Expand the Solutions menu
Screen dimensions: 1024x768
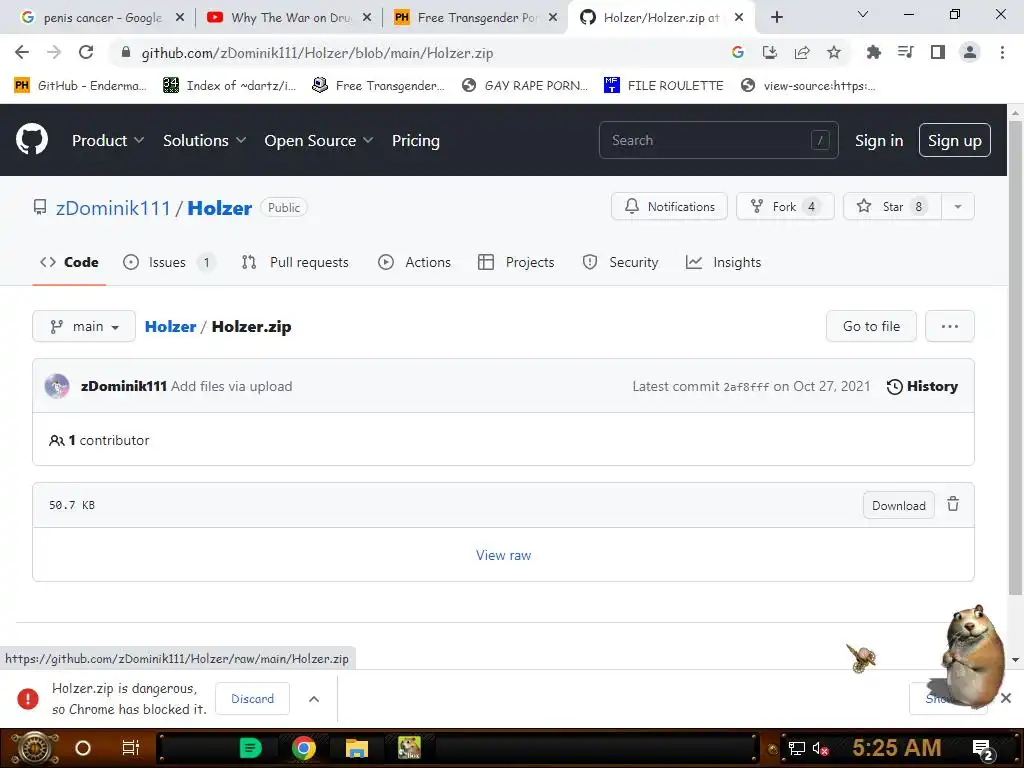[204, 140]
